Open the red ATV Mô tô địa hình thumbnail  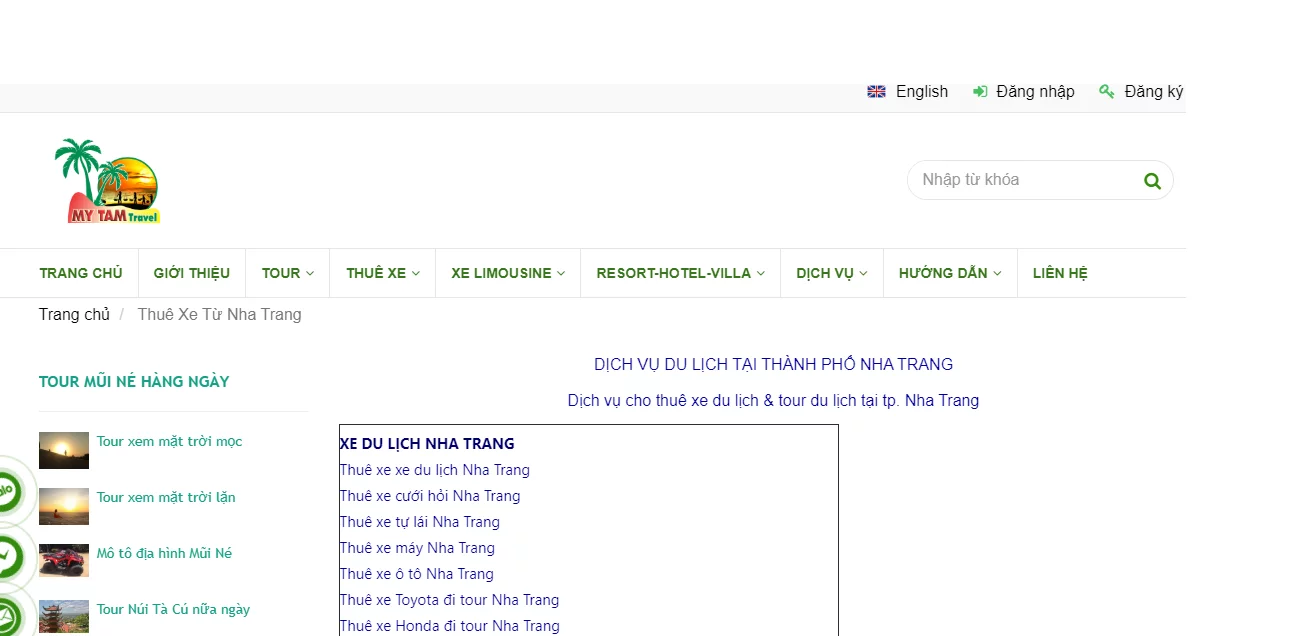tap(64, 560)
